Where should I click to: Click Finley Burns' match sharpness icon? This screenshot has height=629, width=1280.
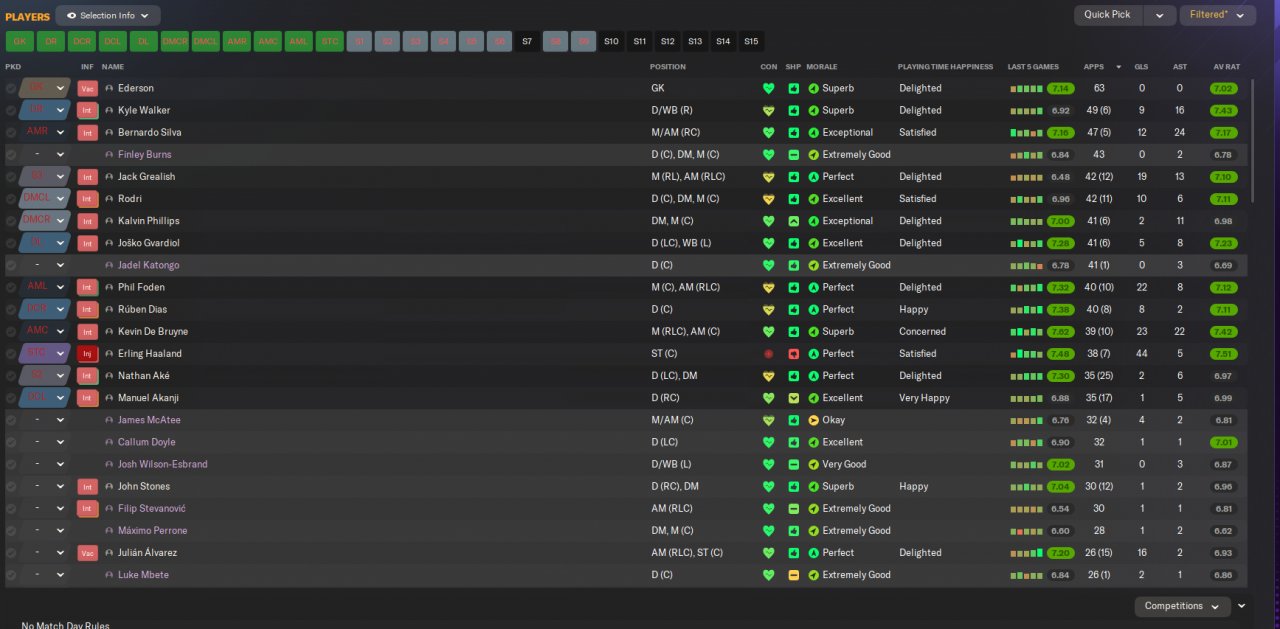point(793,155)
